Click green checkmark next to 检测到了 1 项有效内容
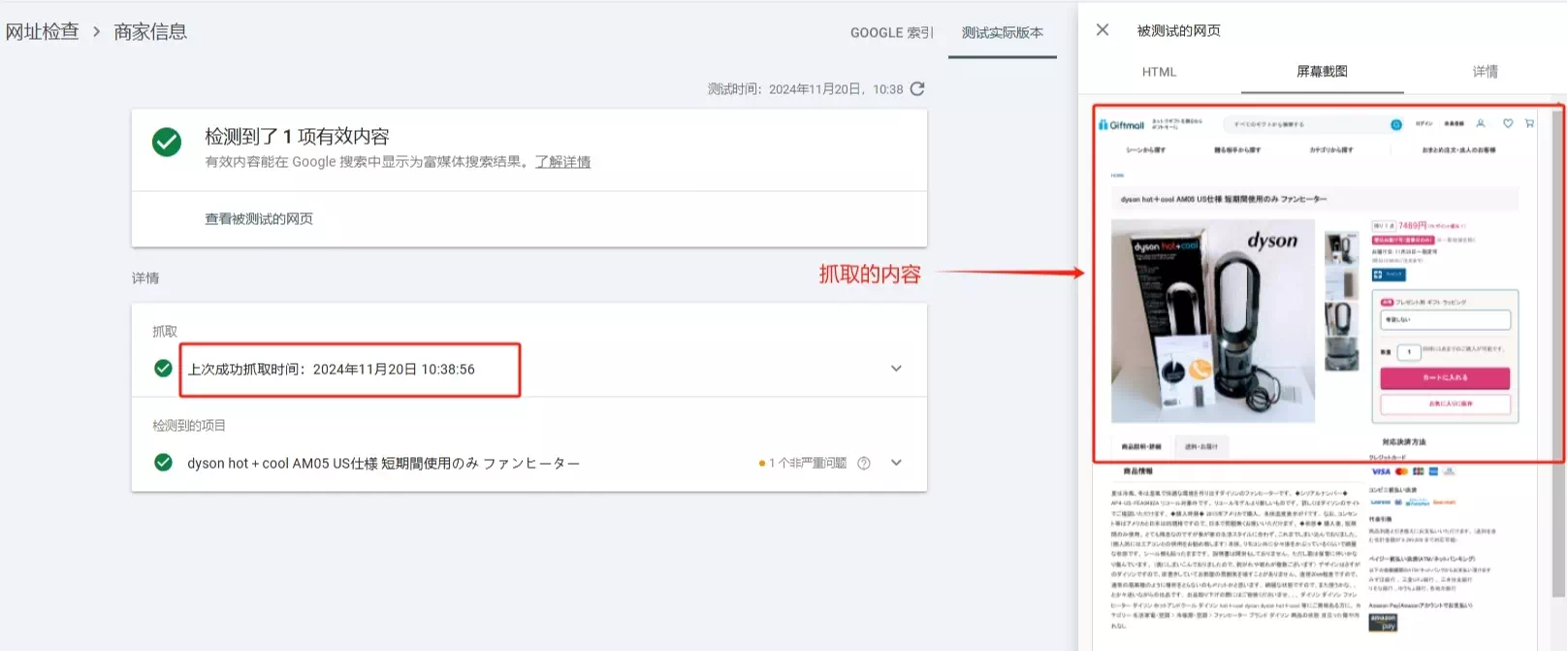This screenshot has width=1568, height=651. click(x=167, y=143)
